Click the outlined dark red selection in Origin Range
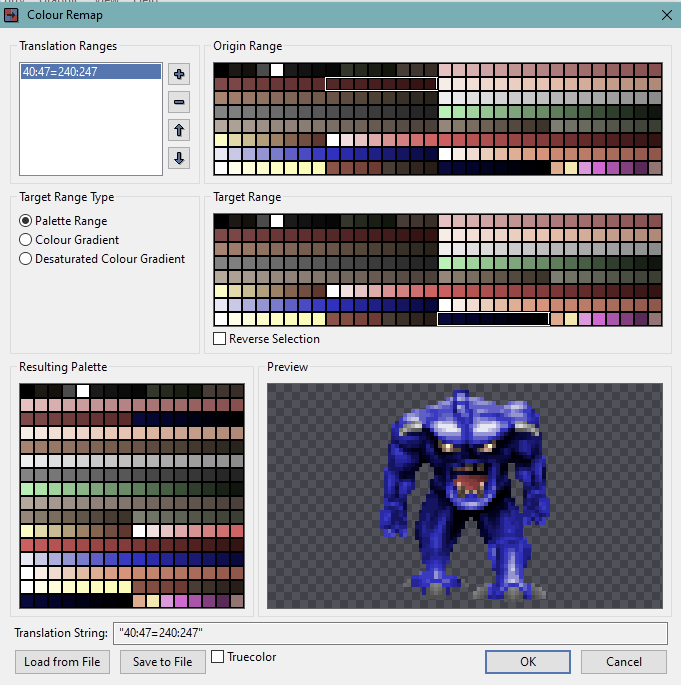 [x=381, y=84]
